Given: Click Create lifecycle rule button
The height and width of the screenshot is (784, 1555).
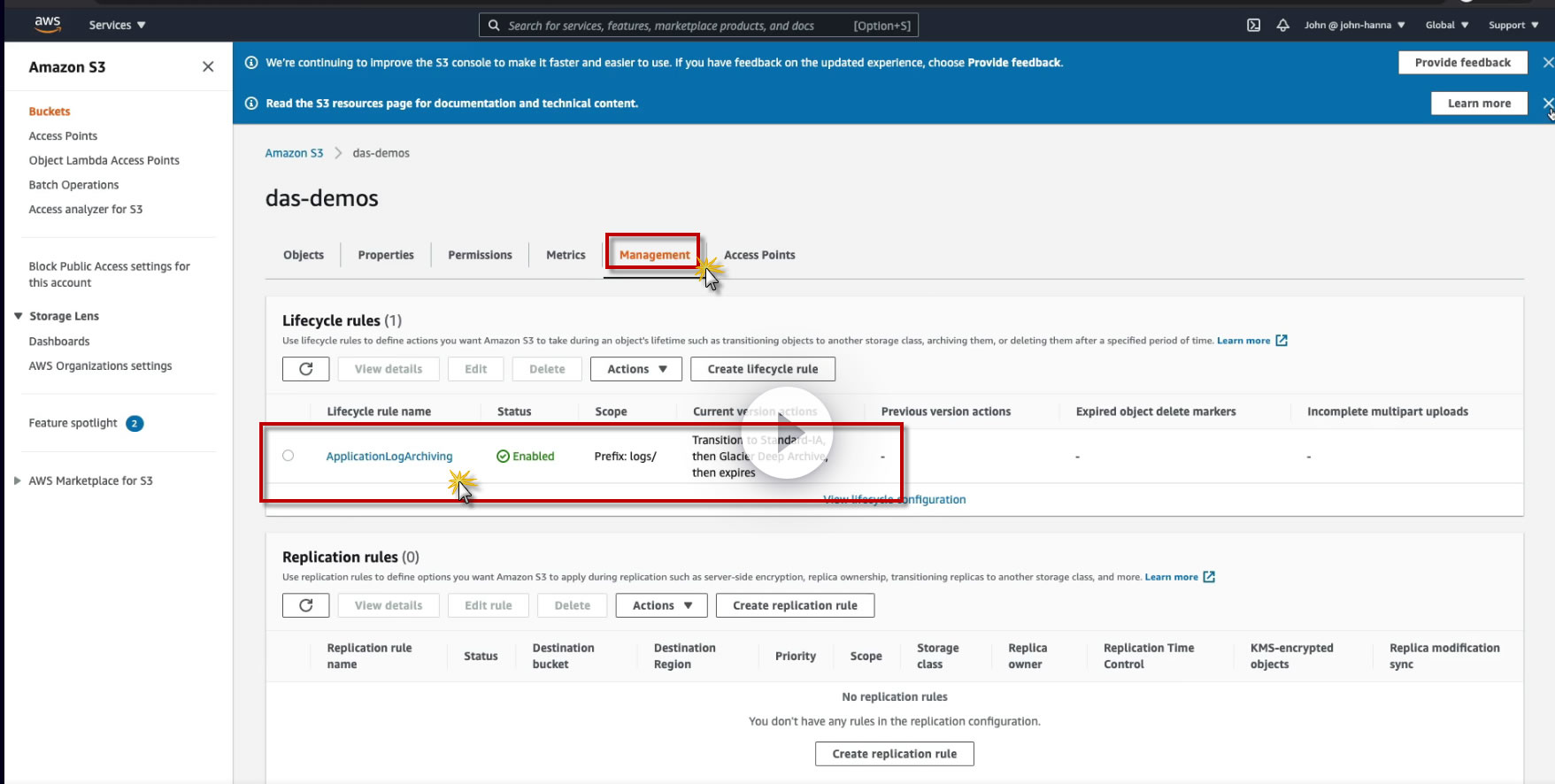Looking at the screenshot, I should coord(763,369).
